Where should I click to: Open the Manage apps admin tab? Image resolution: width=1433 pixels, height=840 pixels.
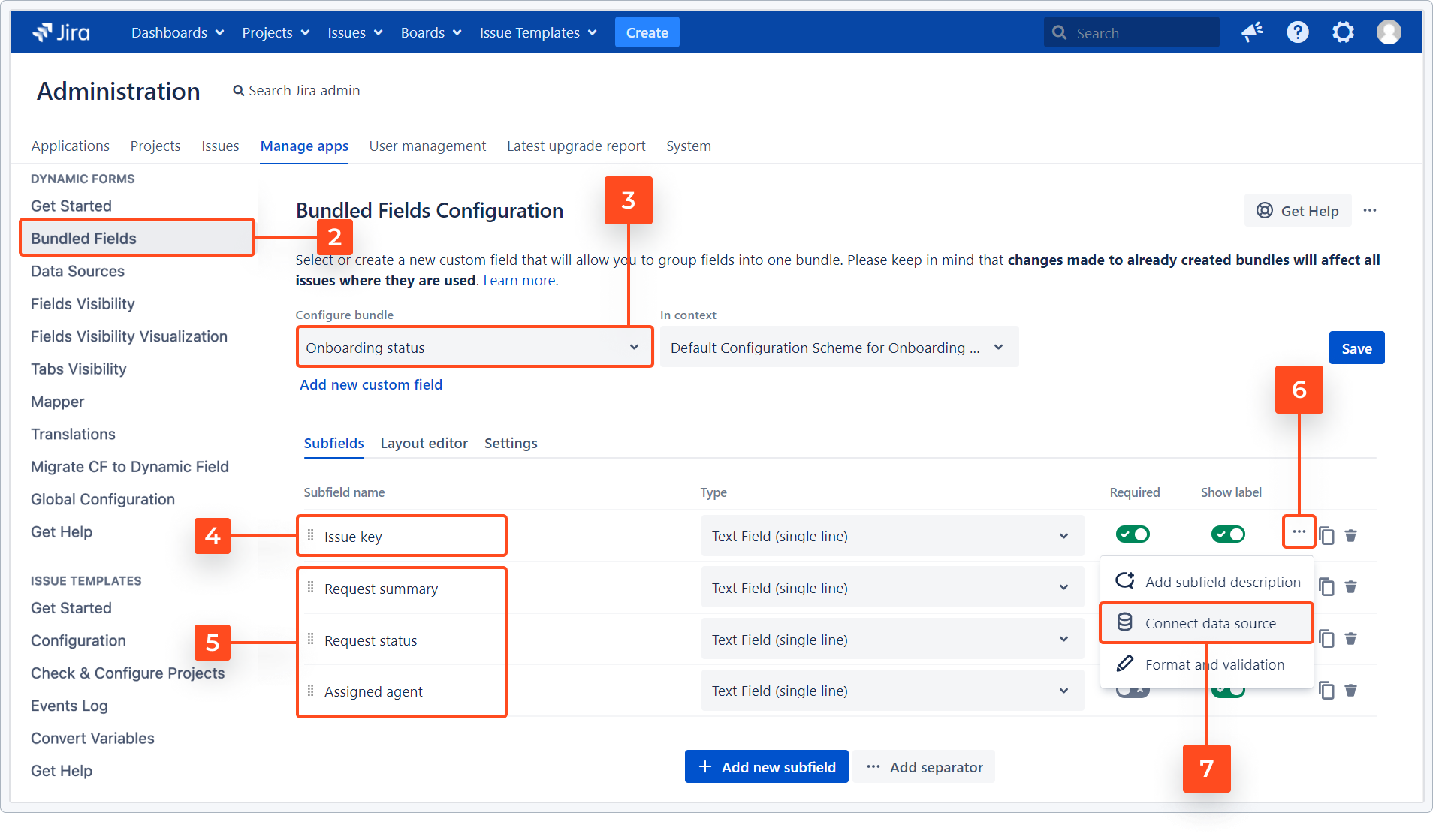[x=304, y=146]
